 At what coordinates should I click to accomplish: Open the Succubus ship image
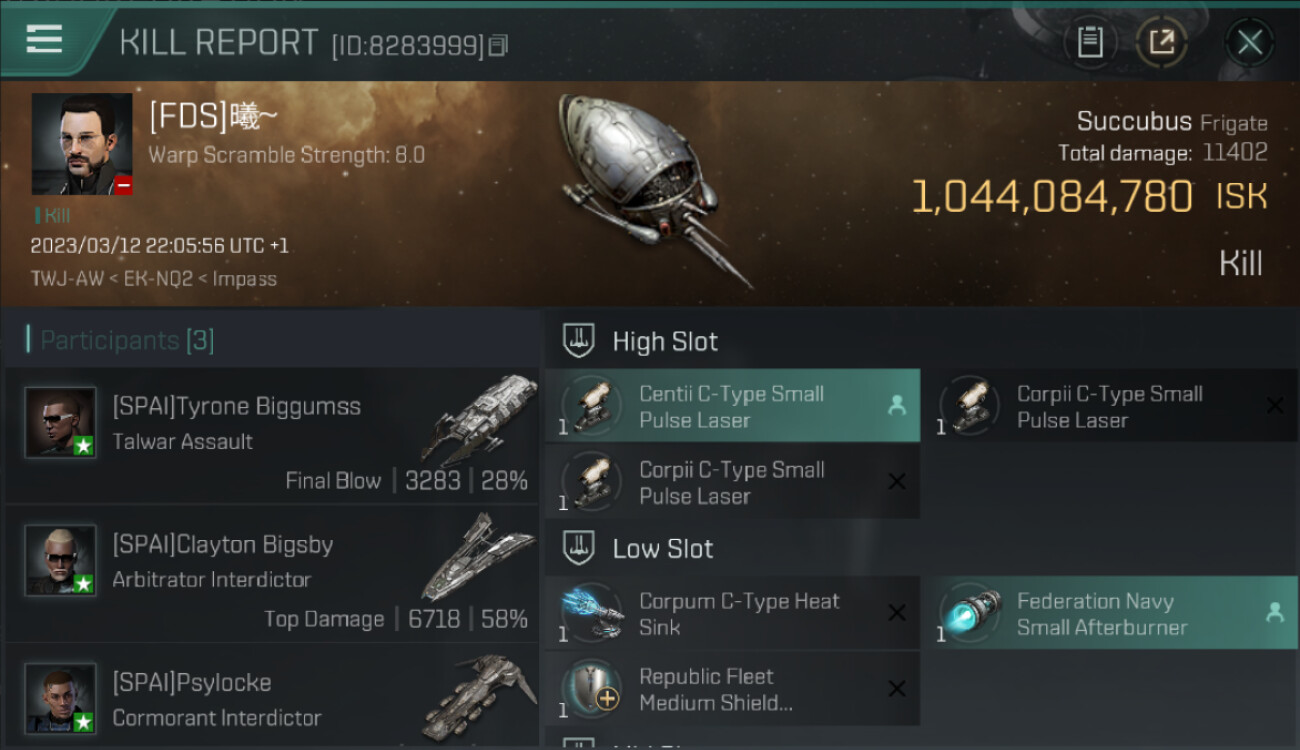click(x=655, y=190)
